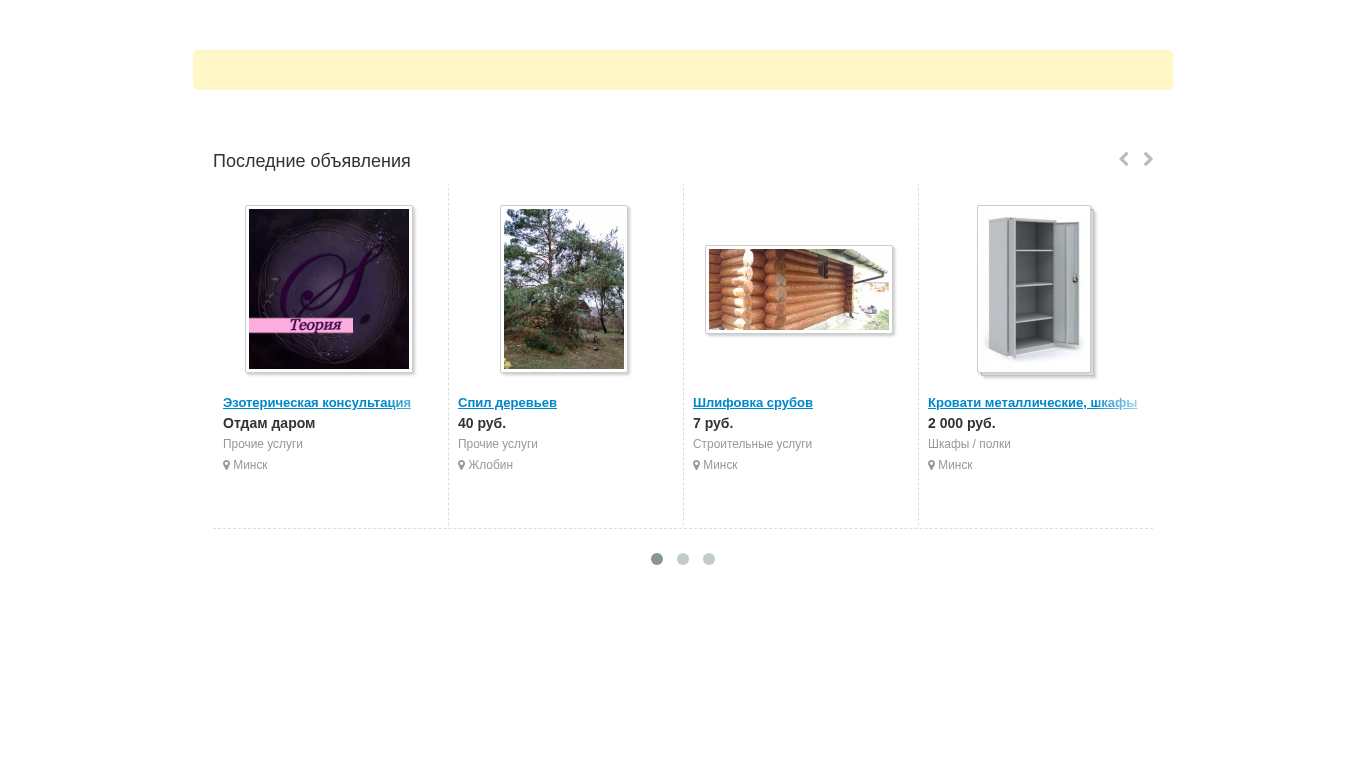Click the 2 000 руб. price
This screenshot has height=771, width=1366.
click(x=962, y=423)
